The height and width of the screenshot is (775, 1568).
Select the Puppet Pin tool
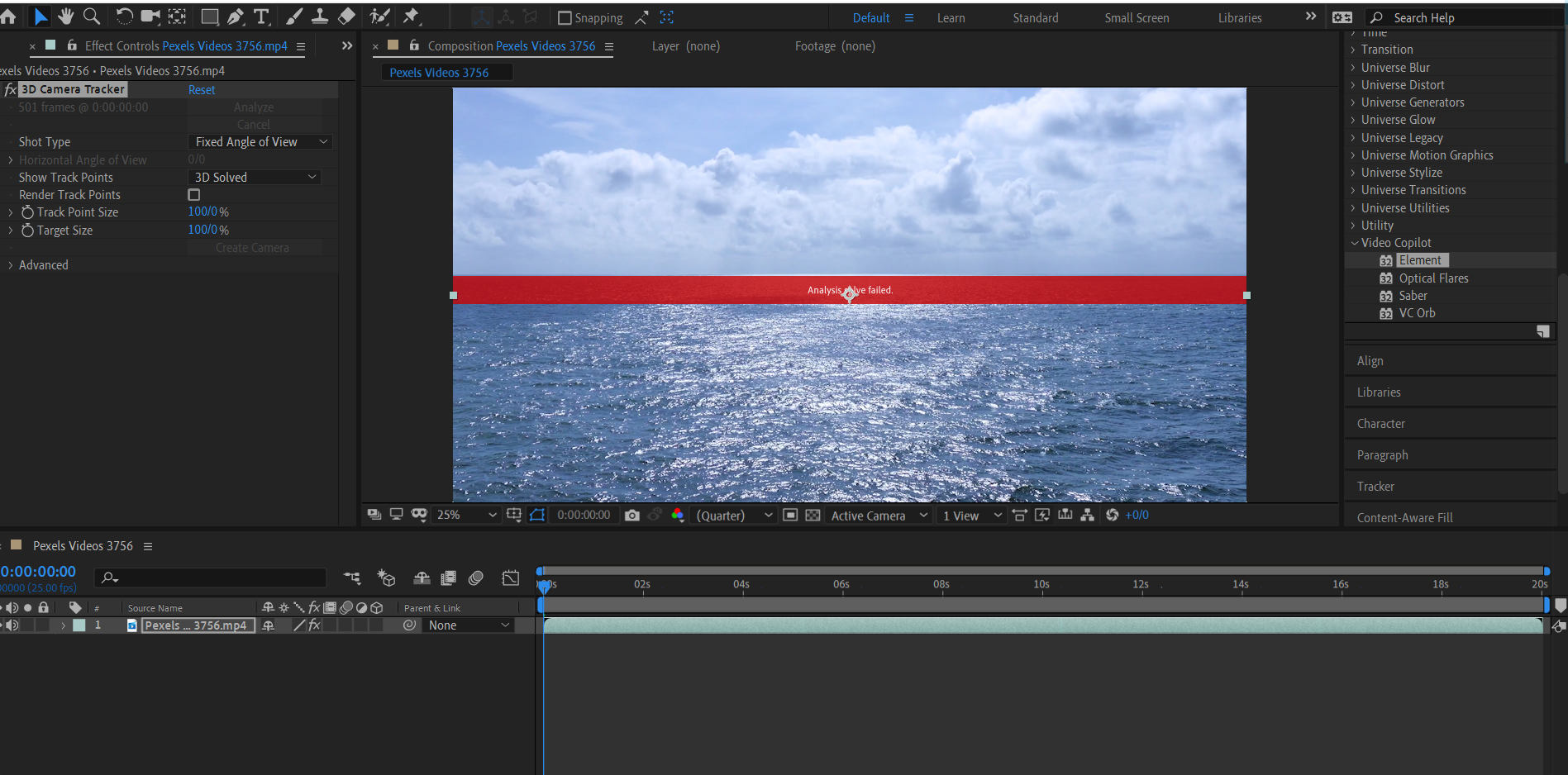coord(411,16)
